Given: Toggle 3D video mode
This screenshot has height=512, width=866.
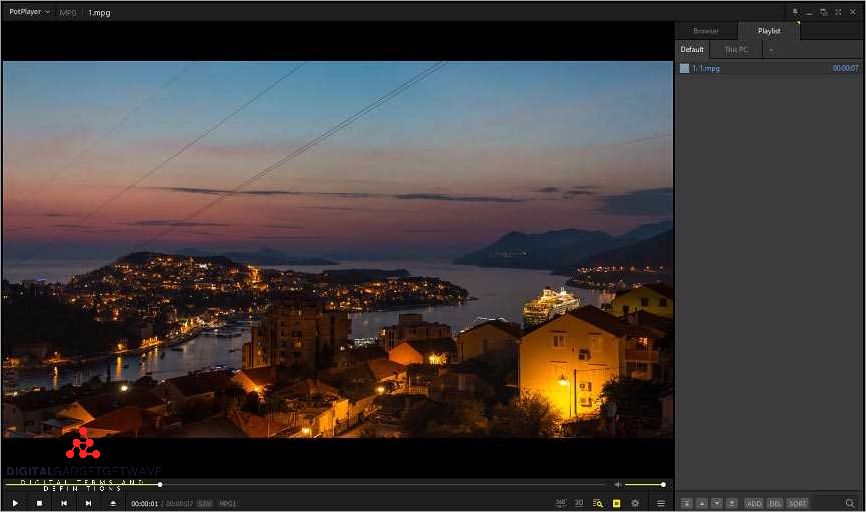Looking at the screenshot, I should tap(579, 503).
